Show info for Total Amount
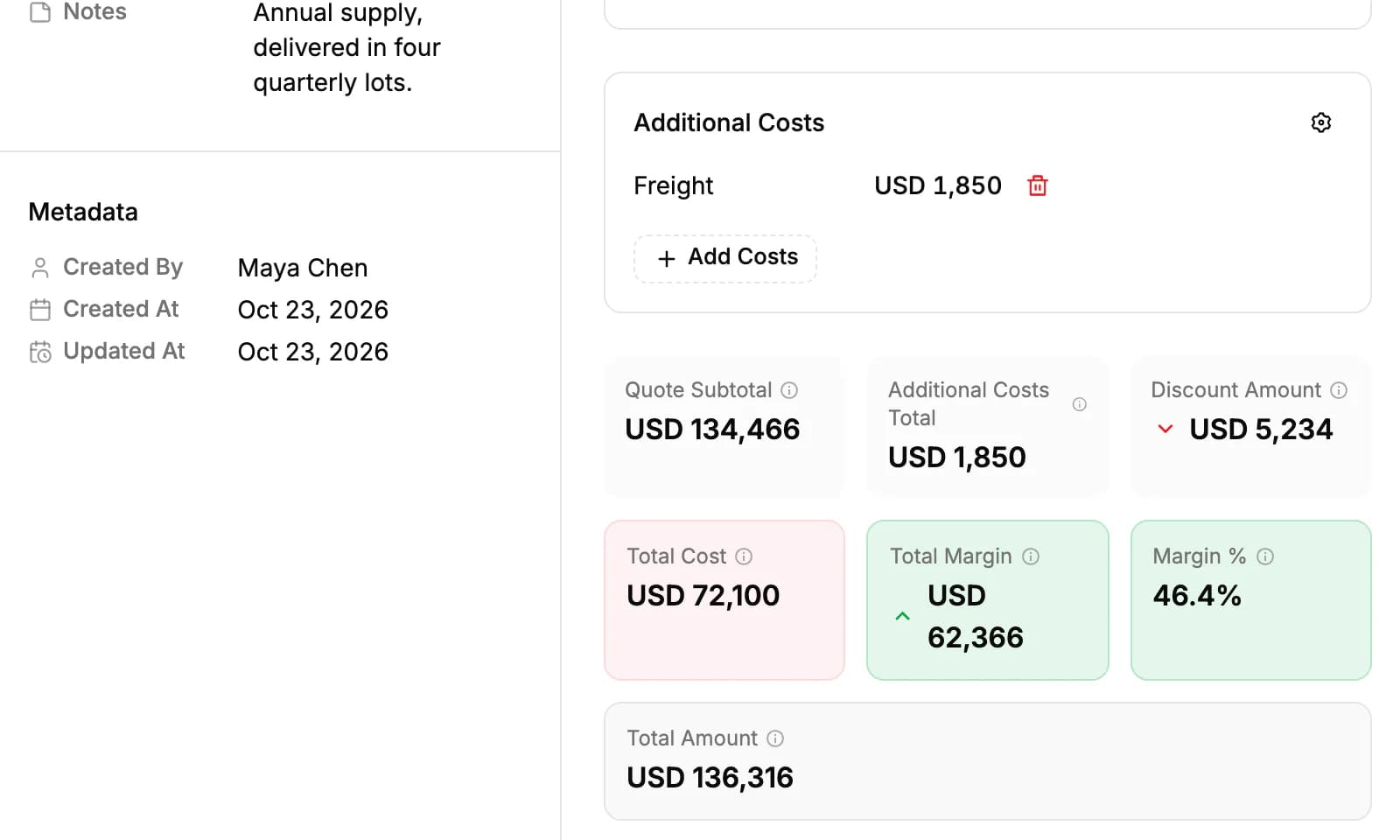The width and height of the screenshot is (1400, 840). (x=775, y=738)
